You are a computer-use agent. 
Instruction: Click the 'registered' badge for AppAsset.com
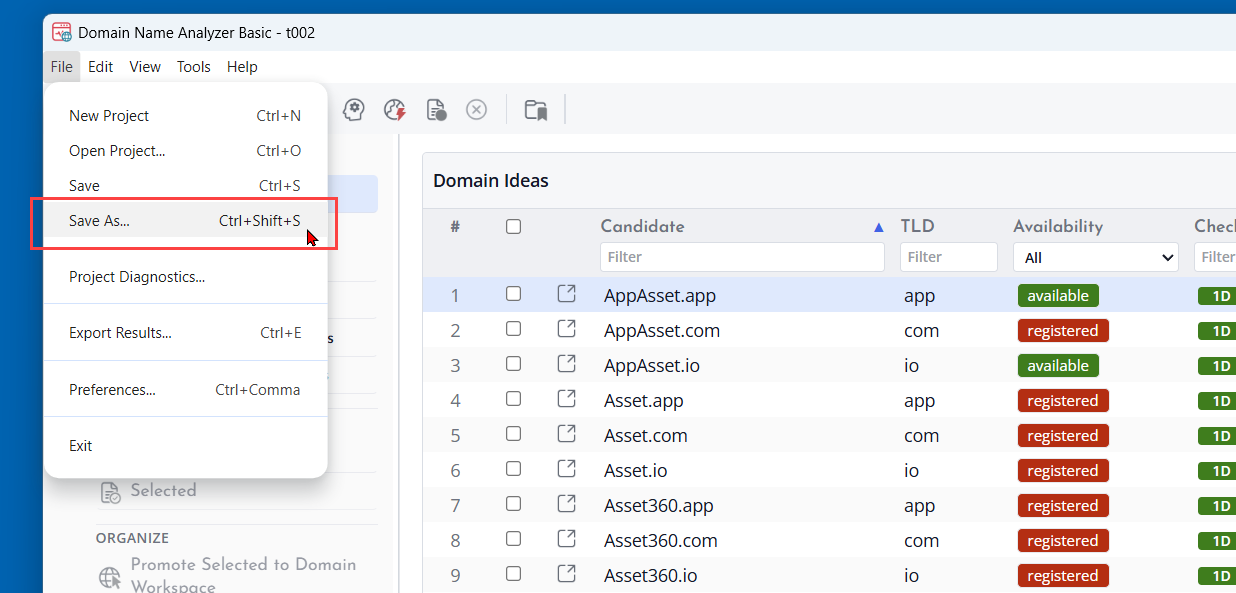pyautogui.click(x=1063, y=330)
